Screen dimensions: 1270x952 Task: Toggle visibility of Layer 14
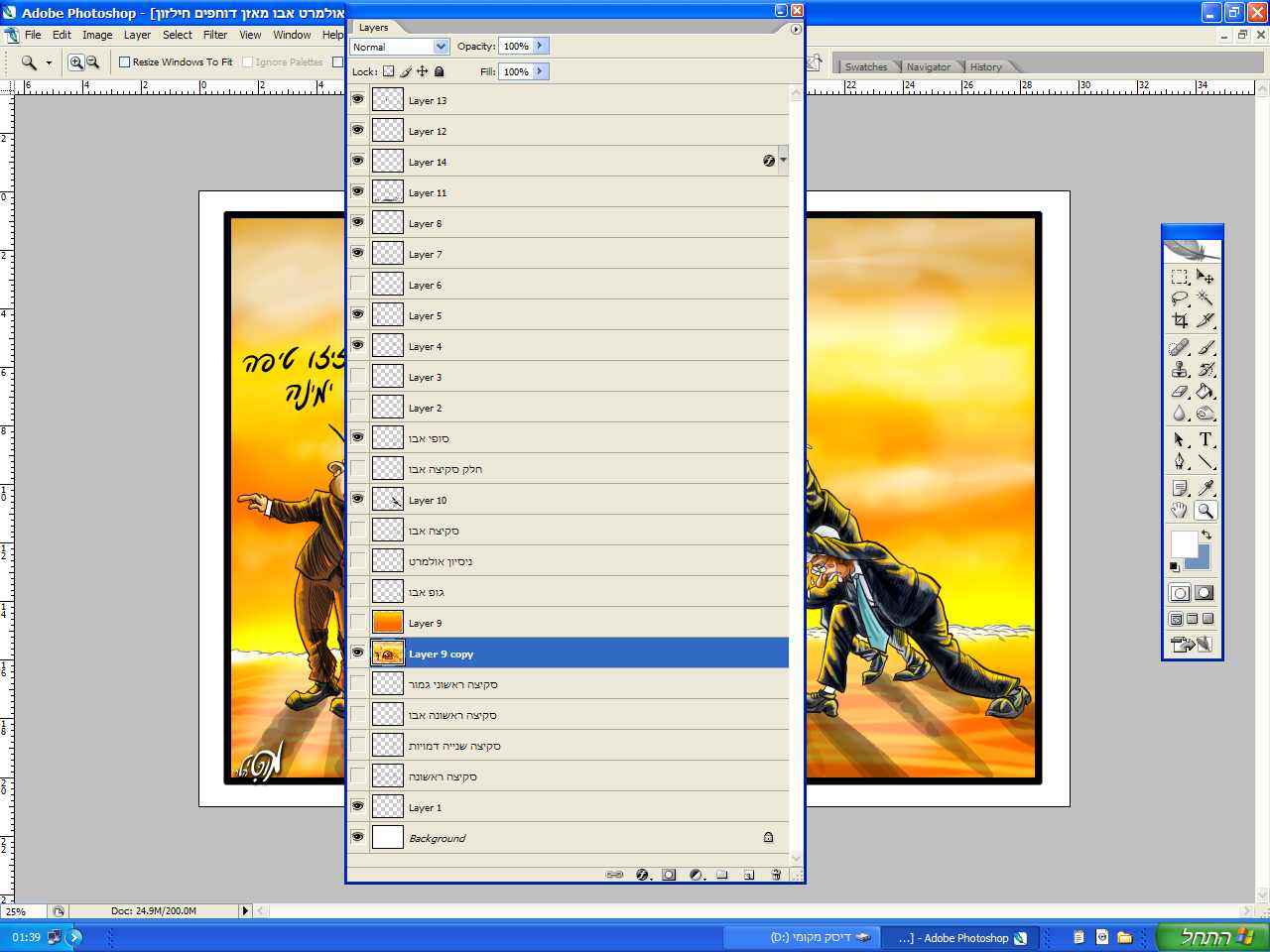[358, 161]
